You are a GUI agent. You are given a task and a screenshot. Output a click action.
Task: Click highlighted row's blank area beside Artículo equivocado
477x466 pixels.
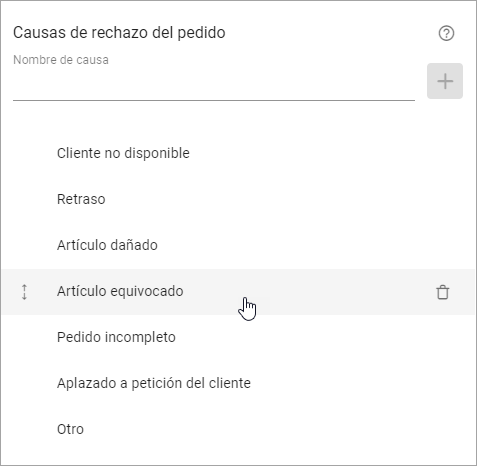click(308, 292)
